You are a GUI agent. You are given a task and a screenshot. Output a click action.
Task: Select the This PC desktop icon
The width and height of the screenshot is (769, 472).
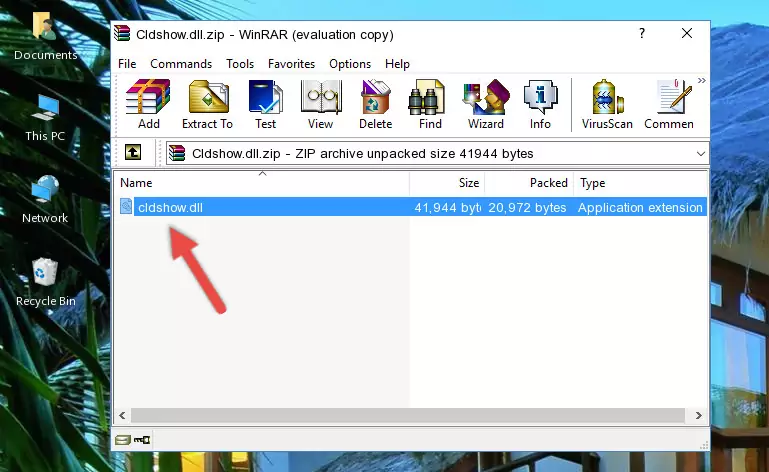pyautogui.click(x=45, y=118)
